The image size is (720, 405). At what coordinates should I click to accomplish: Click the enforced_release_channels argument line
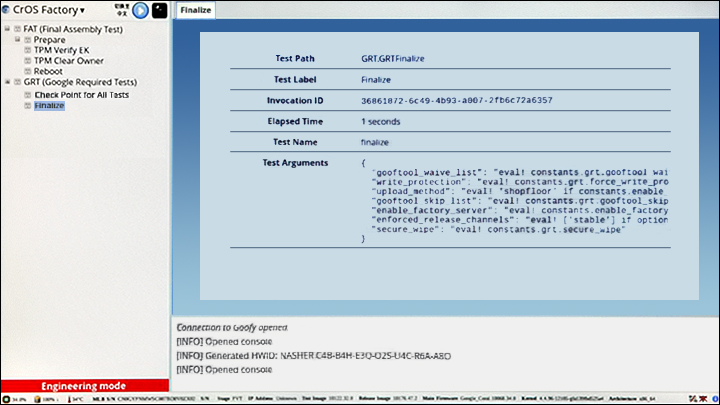click(x=520, y=220)
